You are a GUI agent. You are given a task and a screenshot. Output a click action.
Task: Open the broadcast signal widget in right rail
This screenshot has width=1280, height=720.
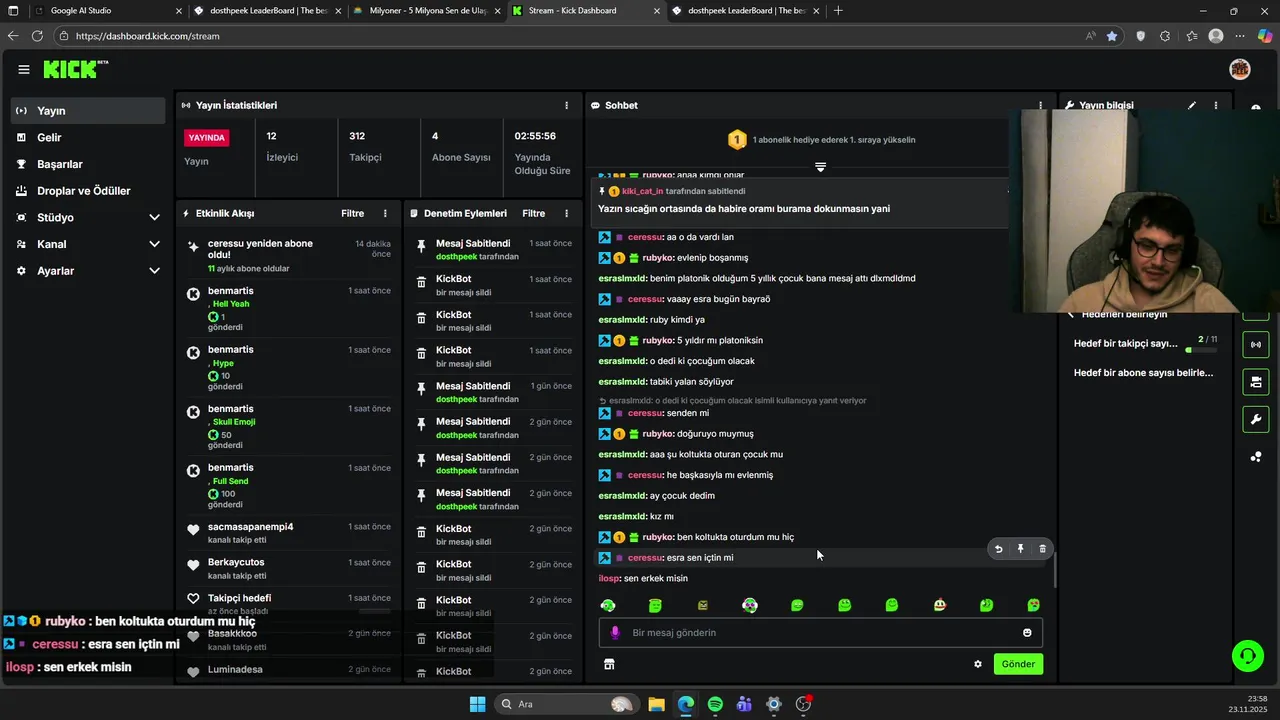point(1256,345)
